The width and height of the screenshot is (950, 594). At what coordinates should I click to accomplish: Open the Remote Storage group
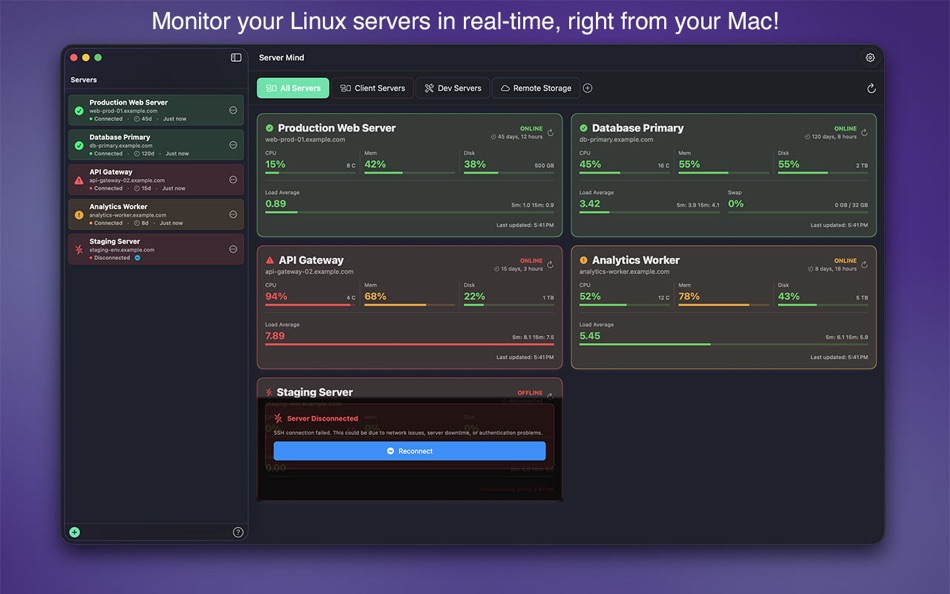click(x=537, y=88)
